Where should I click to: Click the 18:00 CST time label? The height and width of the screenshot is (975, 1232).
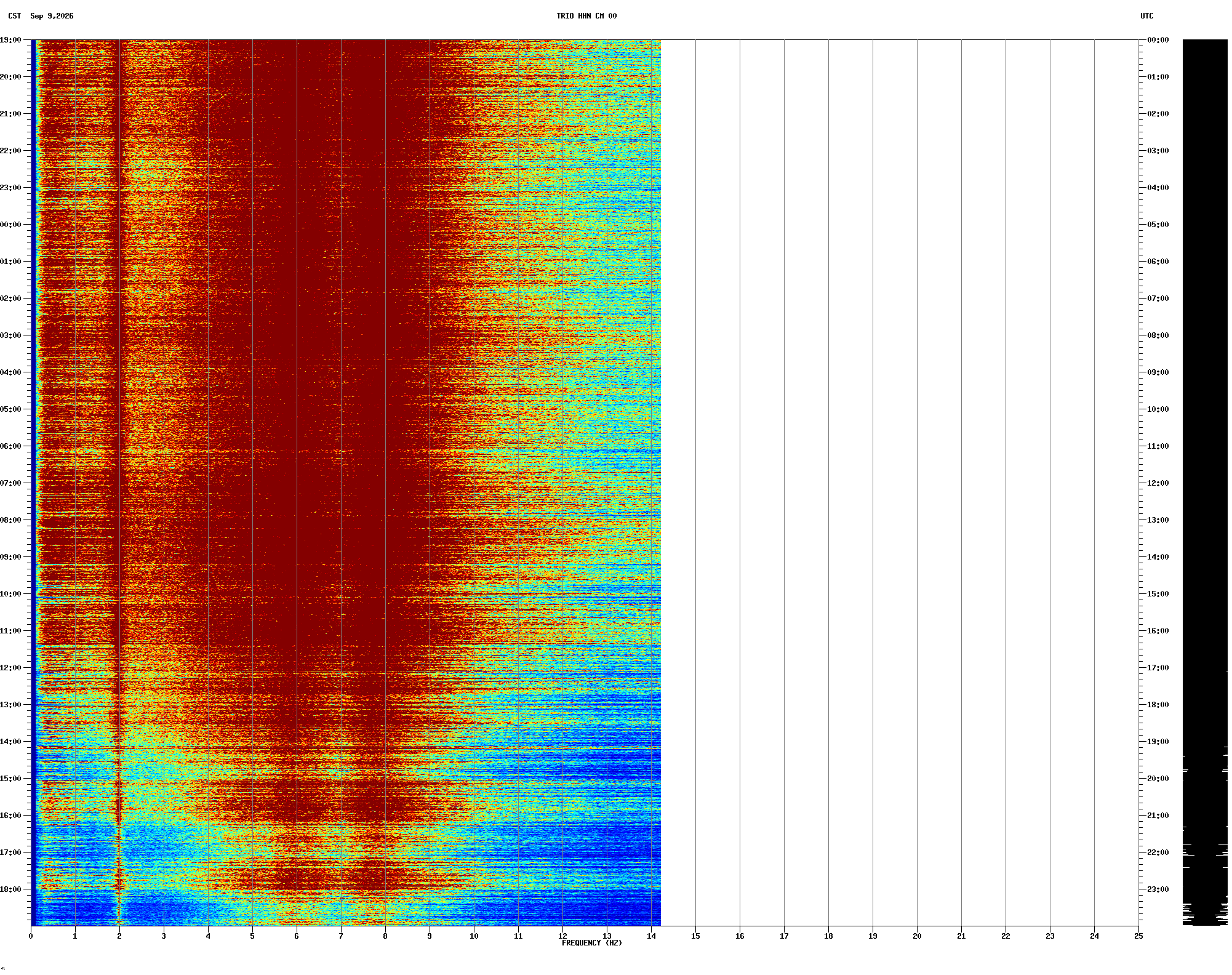click(10, 889)
